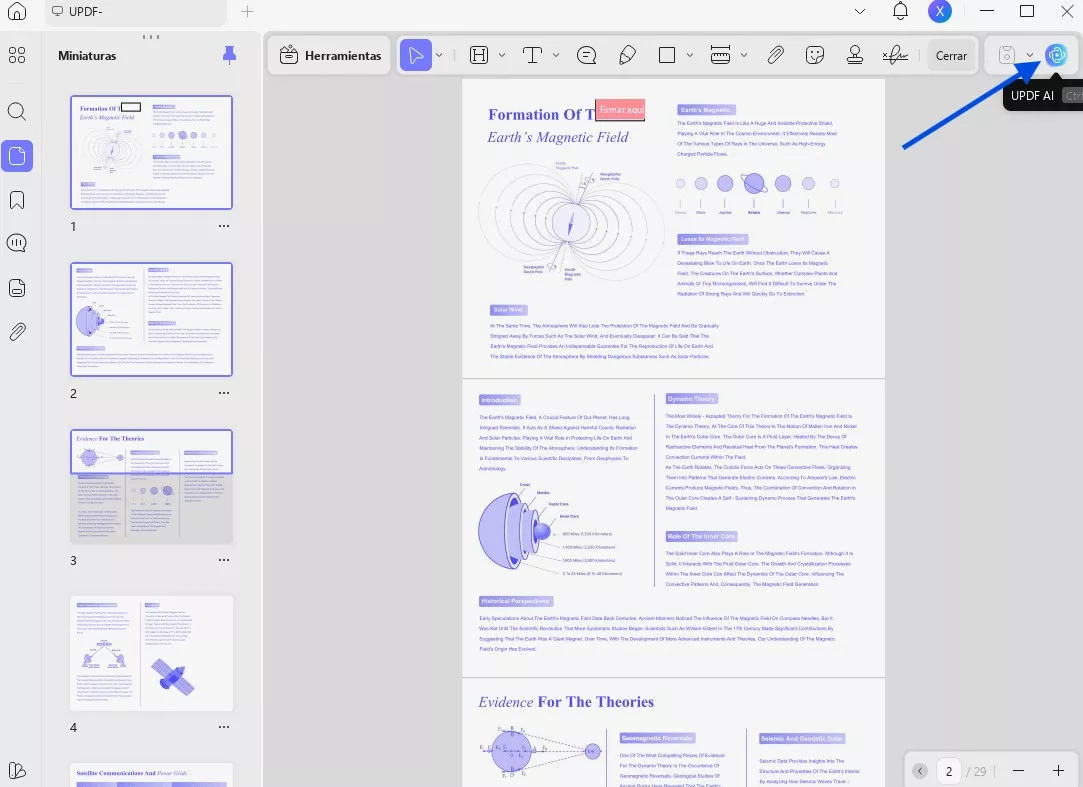Expand the highlight tool dropdown arrow

(x=502, y=55)
